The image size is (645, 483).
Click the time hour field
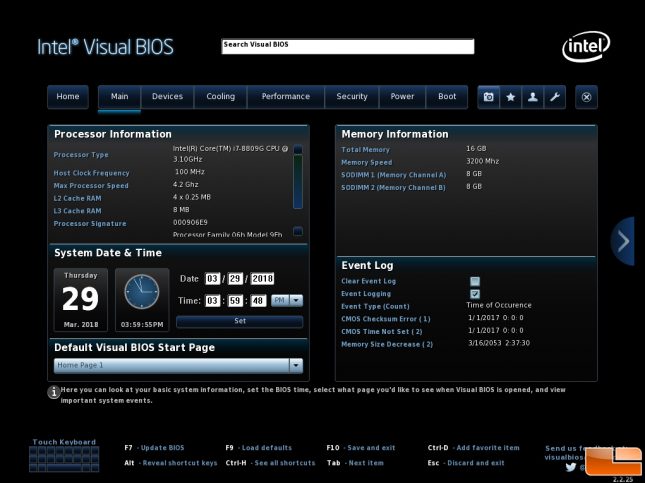(212, 301)
